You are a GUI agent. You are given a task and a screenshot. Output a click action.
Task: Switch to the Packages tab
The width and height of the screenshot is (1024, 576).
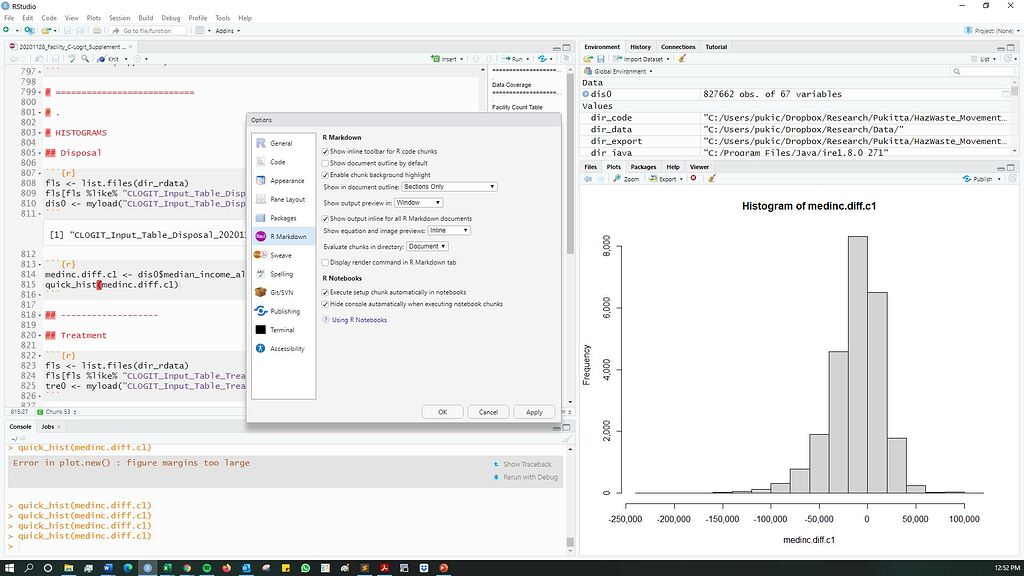(x=644, y=167)
